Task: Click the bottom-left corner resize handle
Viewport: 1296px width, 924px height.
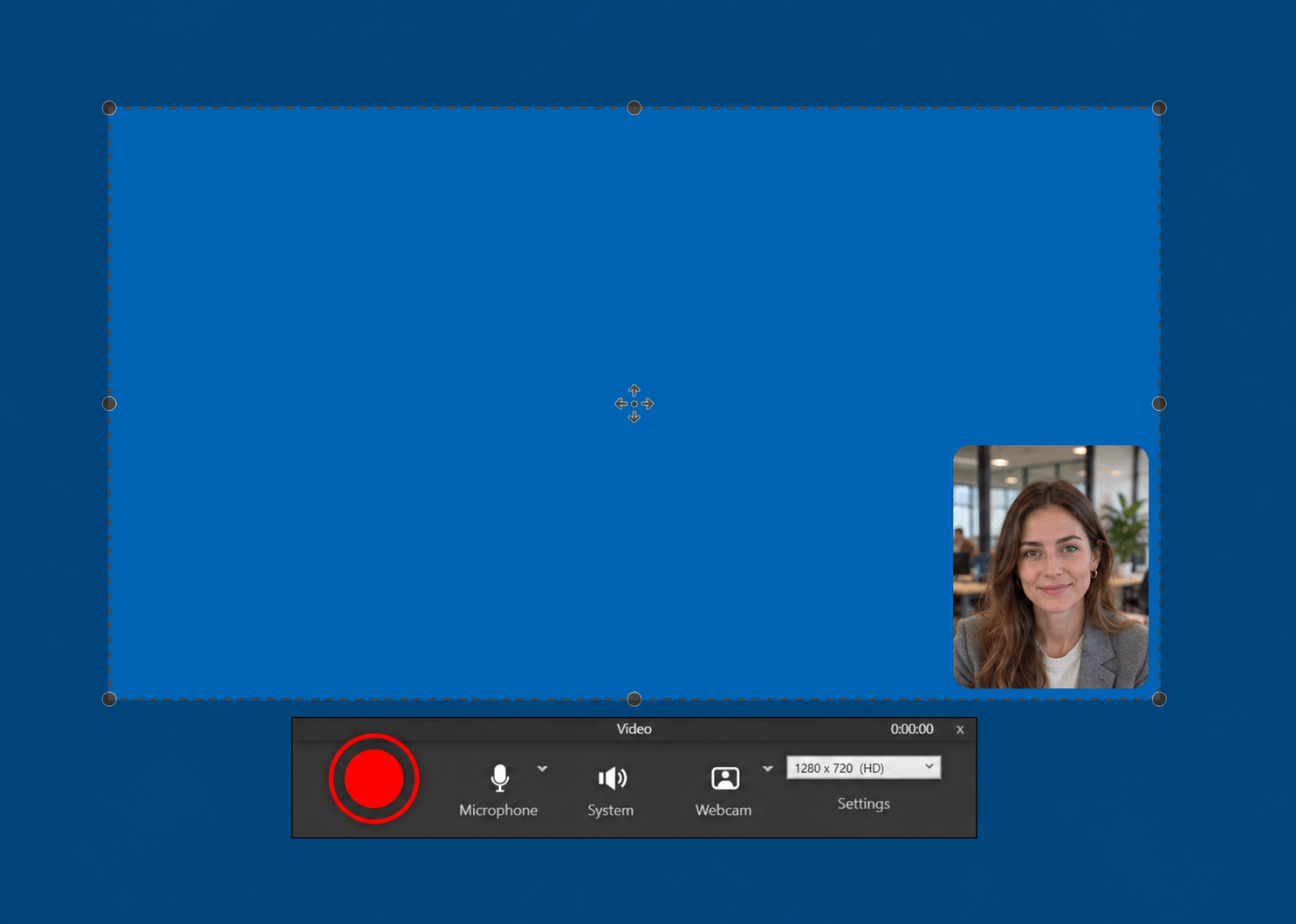Action: (109, 699)
